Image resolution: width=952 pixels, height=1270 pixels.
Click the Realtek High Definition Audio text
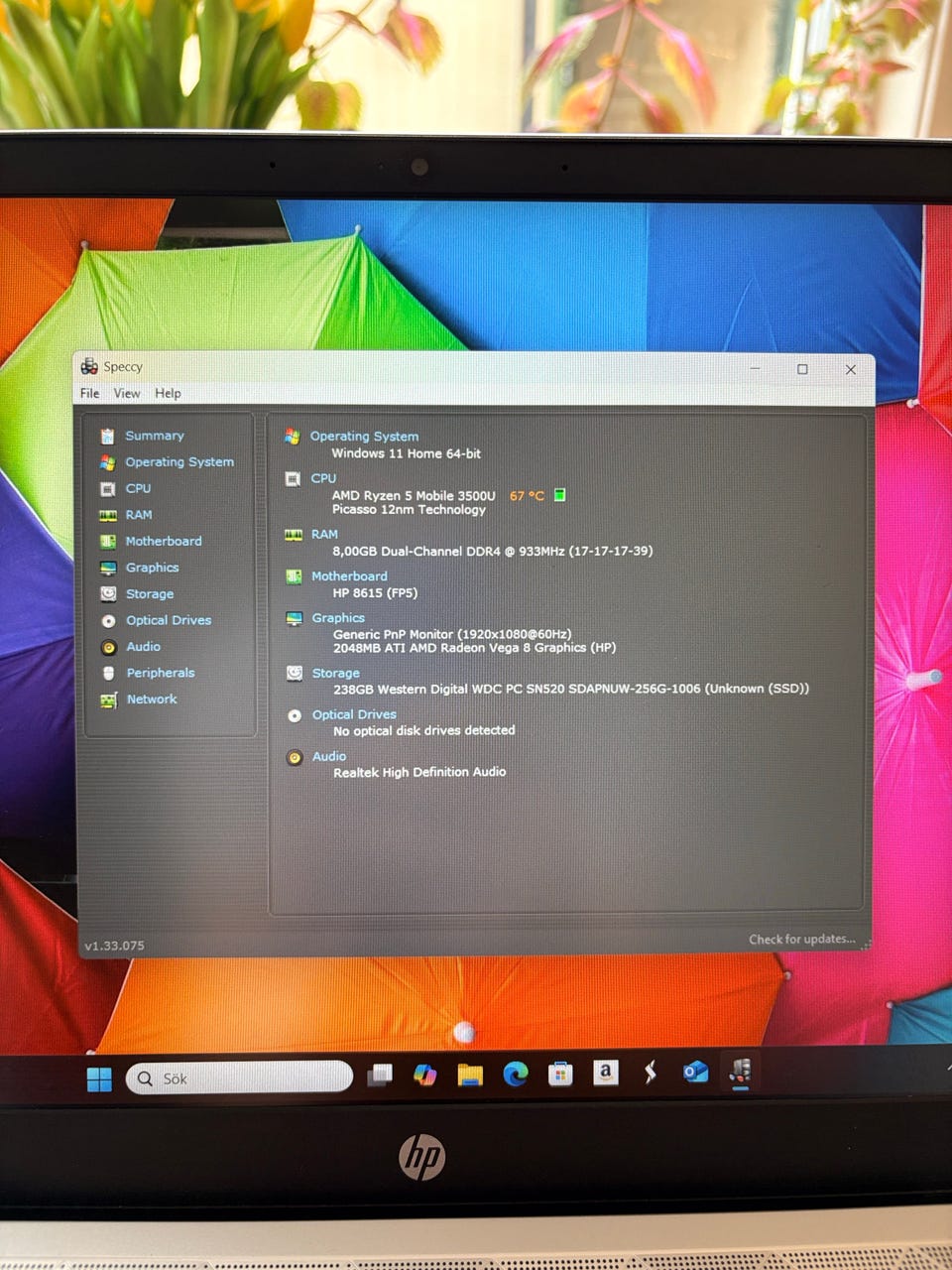pyautogui.click(x=419, y=771)
